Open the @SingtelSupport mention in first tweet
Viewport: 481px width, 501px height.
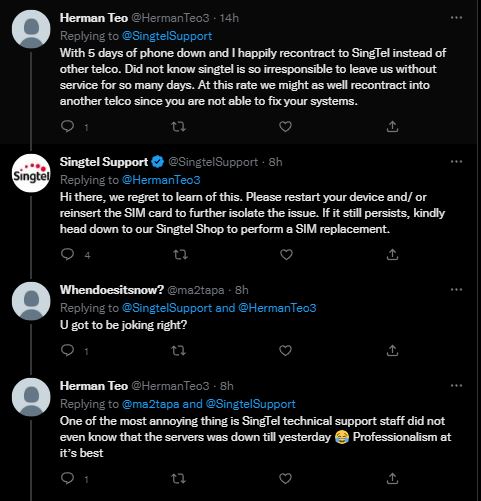[167, 36]
